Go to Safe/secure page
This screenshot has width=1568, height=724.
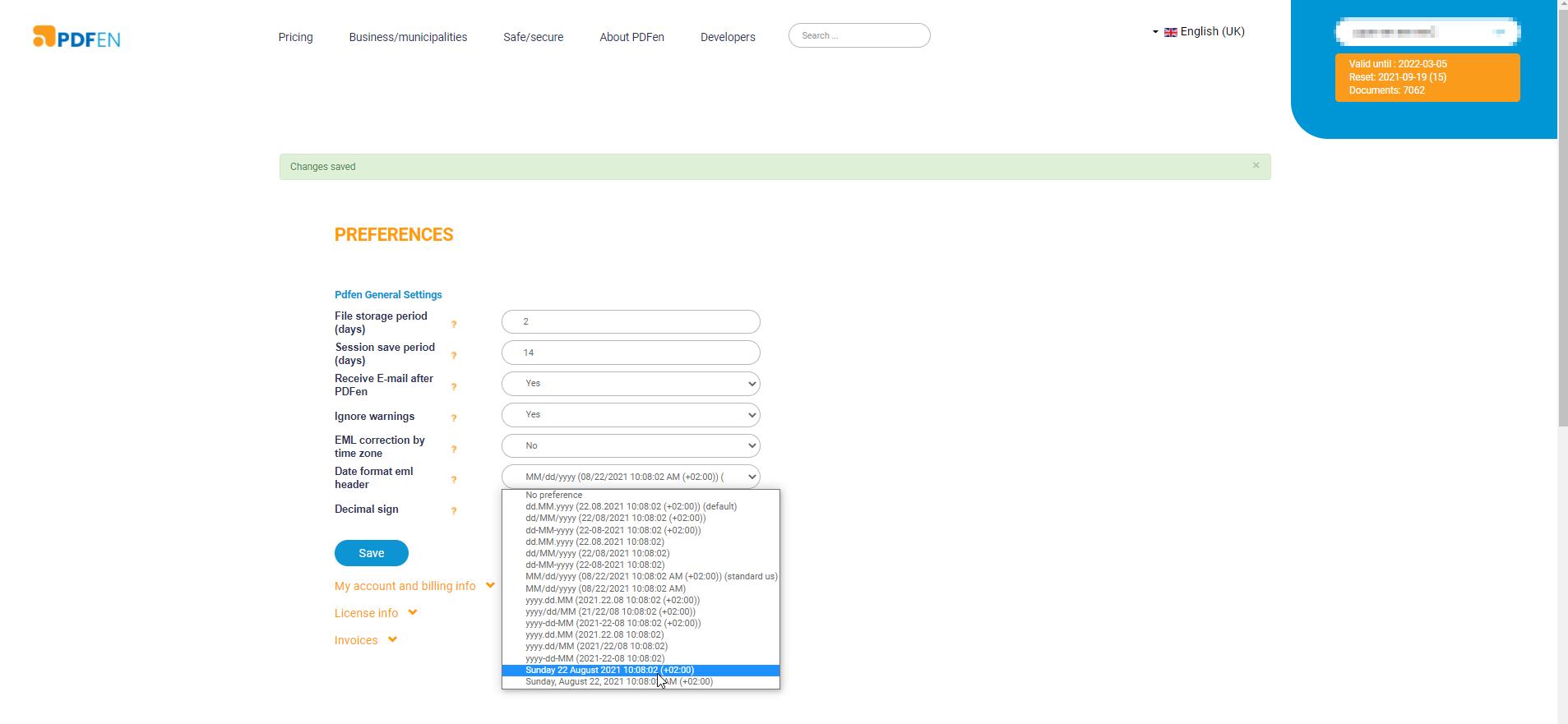coord(534,37)
